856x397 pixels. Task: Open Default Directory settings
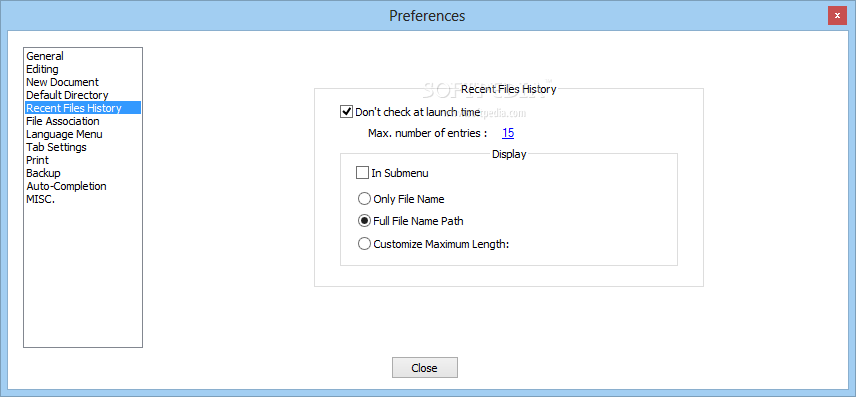coord(82,95)
